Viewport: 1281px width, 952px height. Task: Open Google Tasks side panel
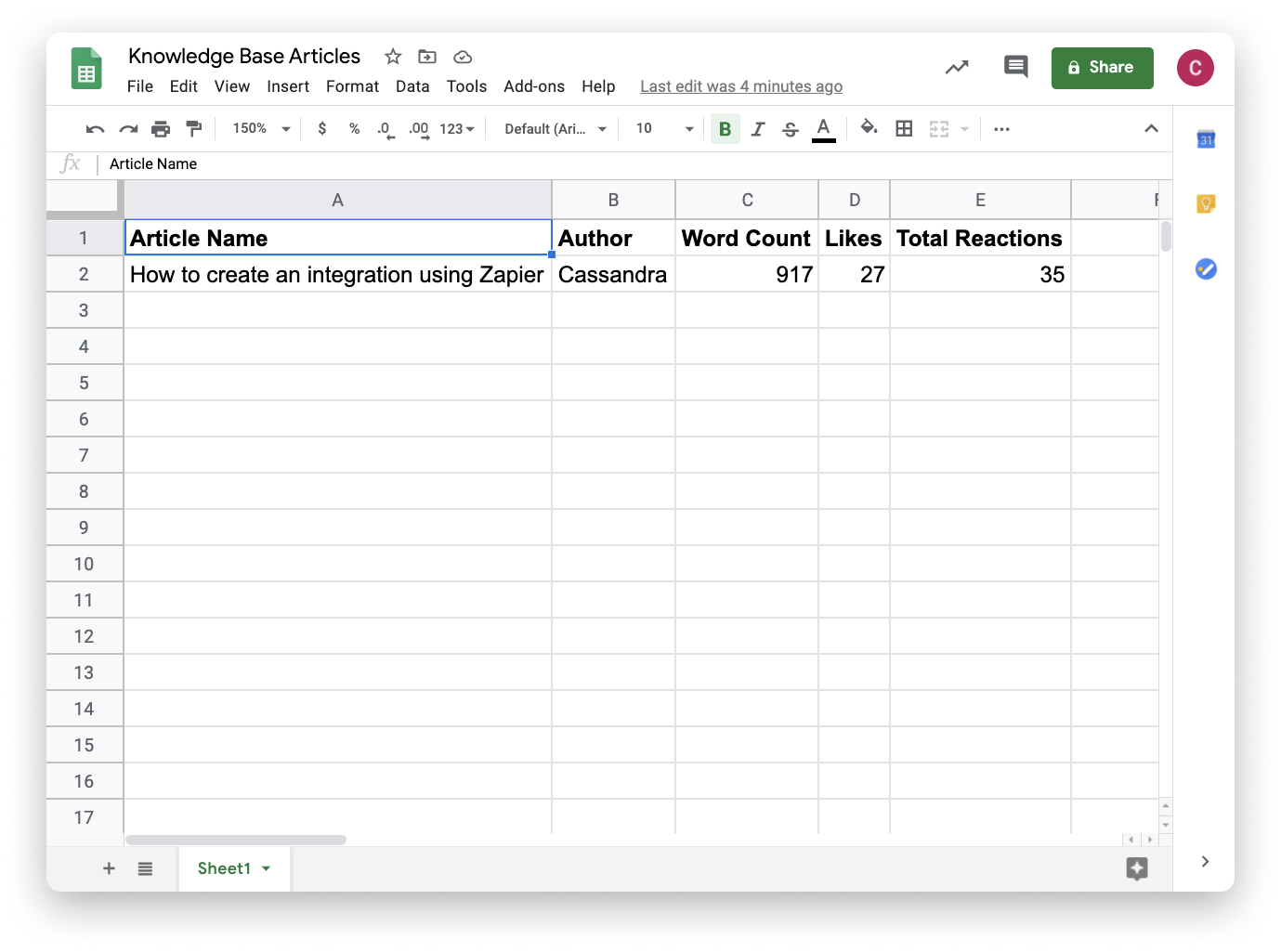(x=1206, y=269)
